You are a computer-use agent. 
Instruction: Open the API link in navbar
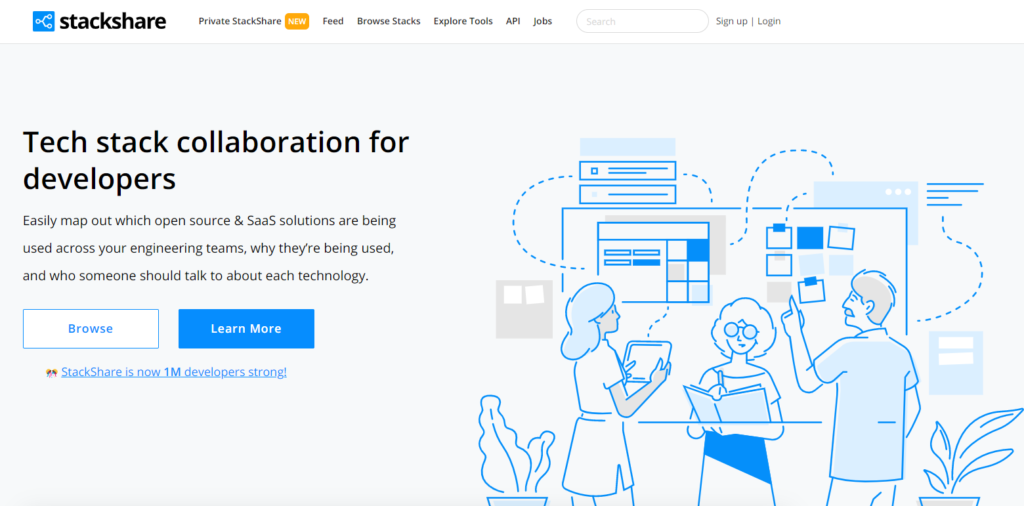[513, 21]
